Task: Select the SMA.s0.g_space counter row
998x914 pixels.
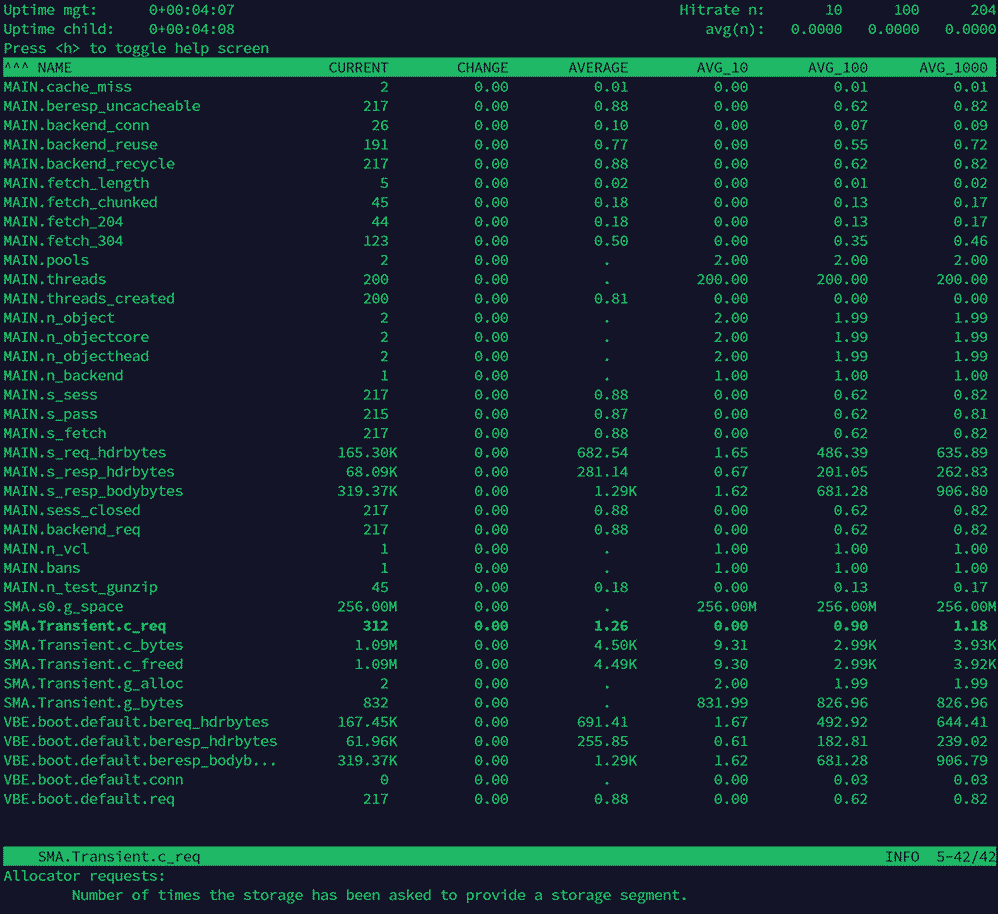Action: (62, 606)
